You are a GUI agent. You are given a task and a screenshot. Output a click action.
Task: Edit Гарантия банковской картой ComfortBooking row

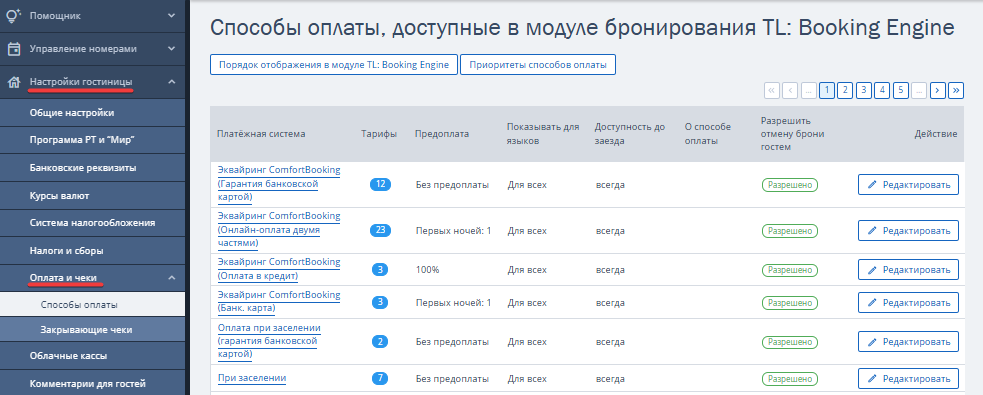pyautogui.click(x=908, y=184)
